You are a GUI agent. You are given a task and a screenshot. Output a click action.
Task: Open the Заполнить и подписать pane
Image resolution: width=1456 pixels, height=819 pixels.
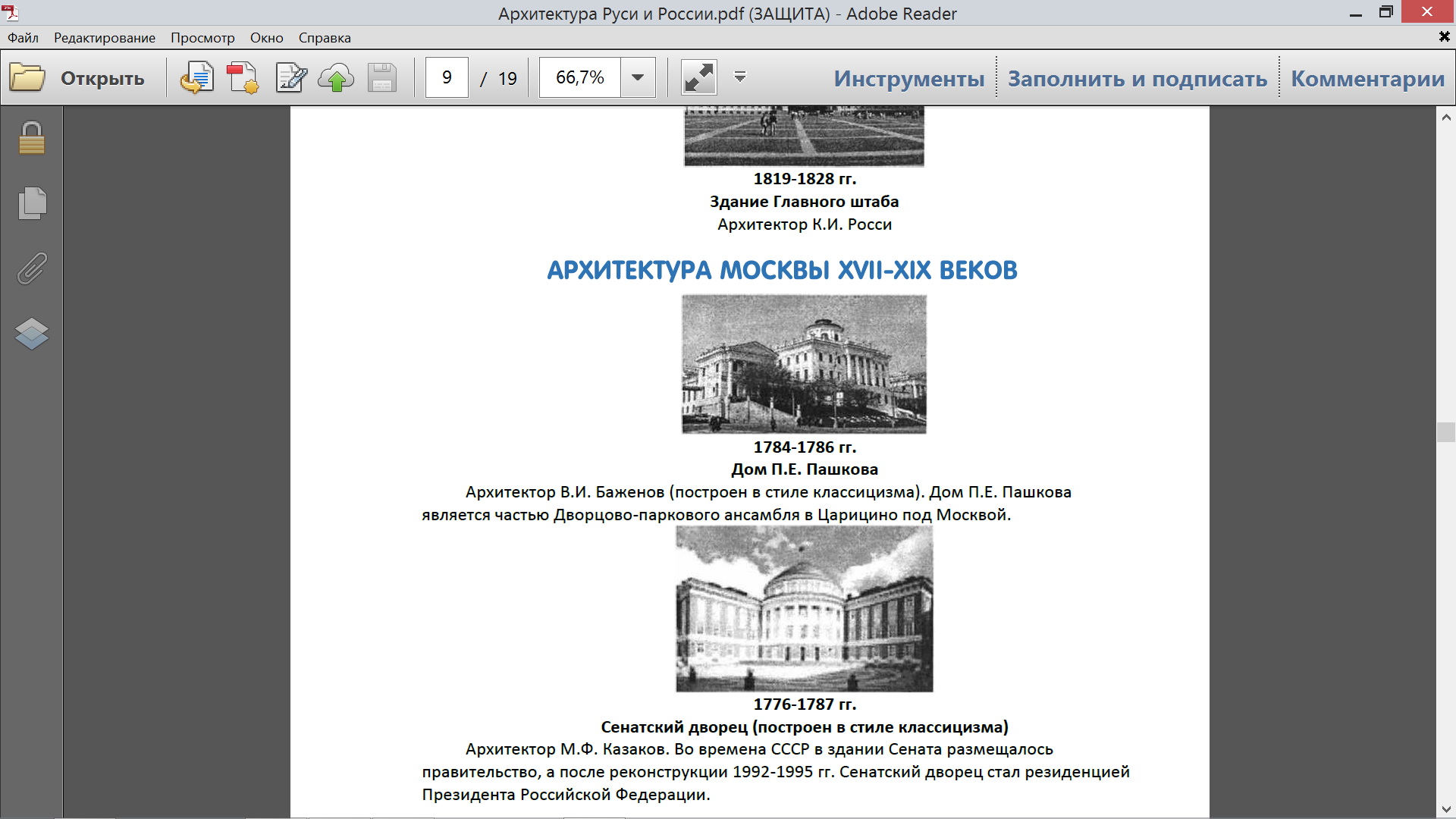tap(1137, 78)
